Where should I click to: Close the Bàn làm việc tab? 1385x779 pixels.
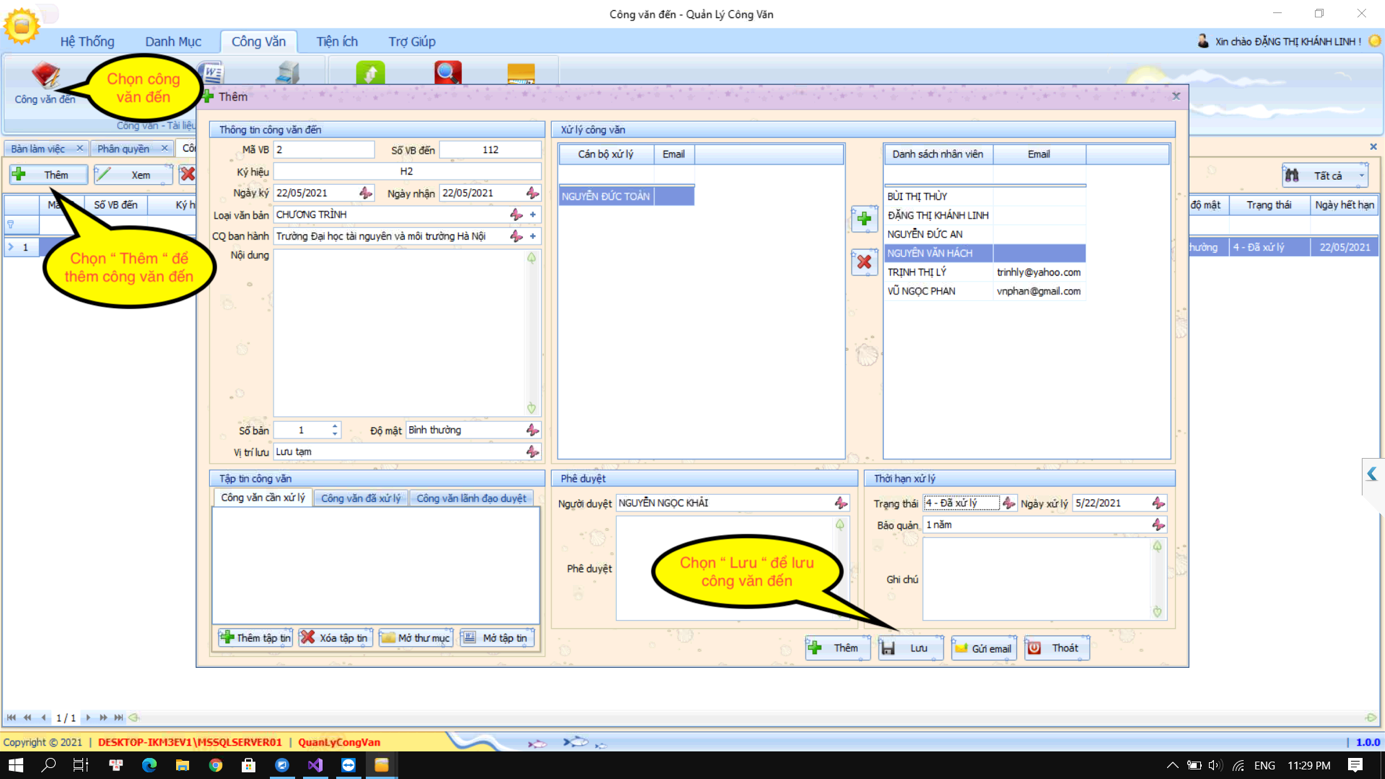(80, 149)
